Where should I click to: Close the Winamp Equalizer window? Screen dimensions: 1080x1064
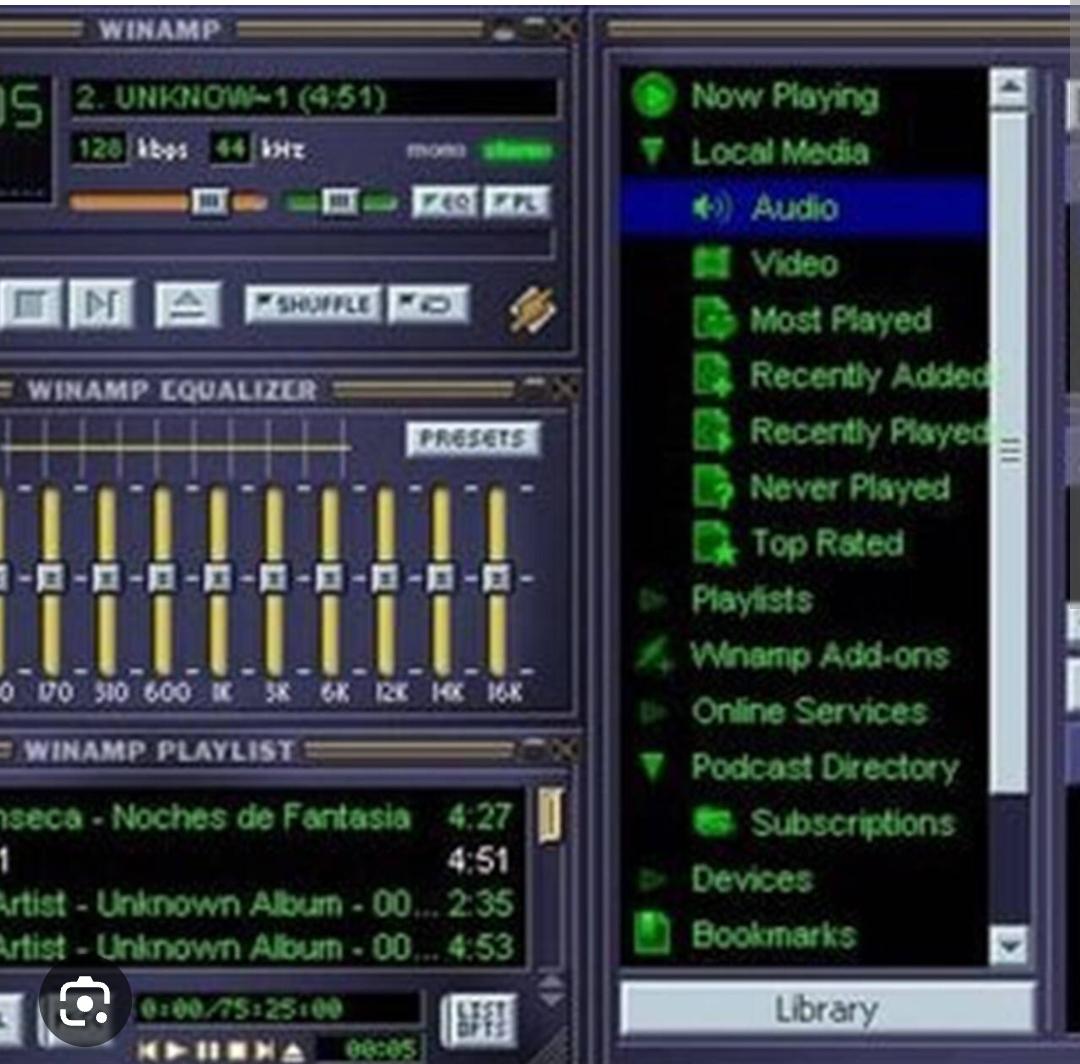566,388
